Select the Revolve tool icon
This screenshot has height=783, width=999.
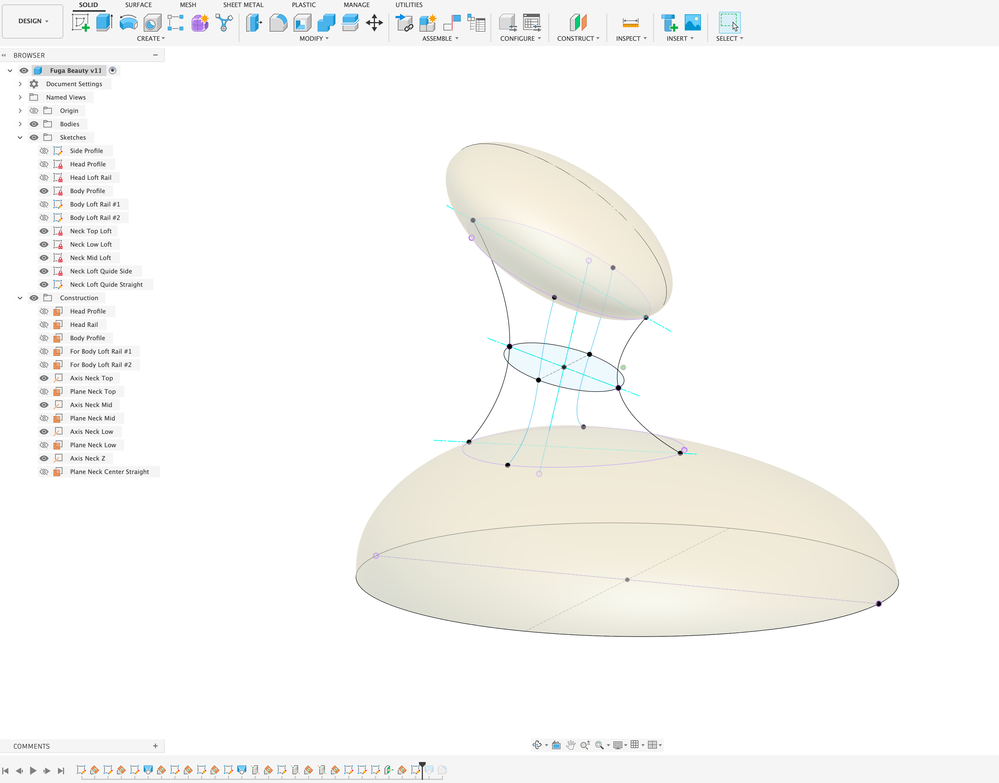[128, 23]
